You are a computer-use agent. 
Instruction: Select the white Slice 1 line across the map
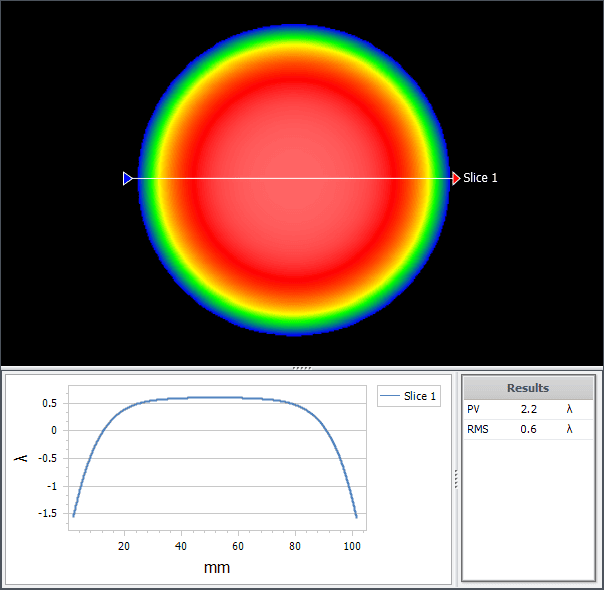click(290, 178)
